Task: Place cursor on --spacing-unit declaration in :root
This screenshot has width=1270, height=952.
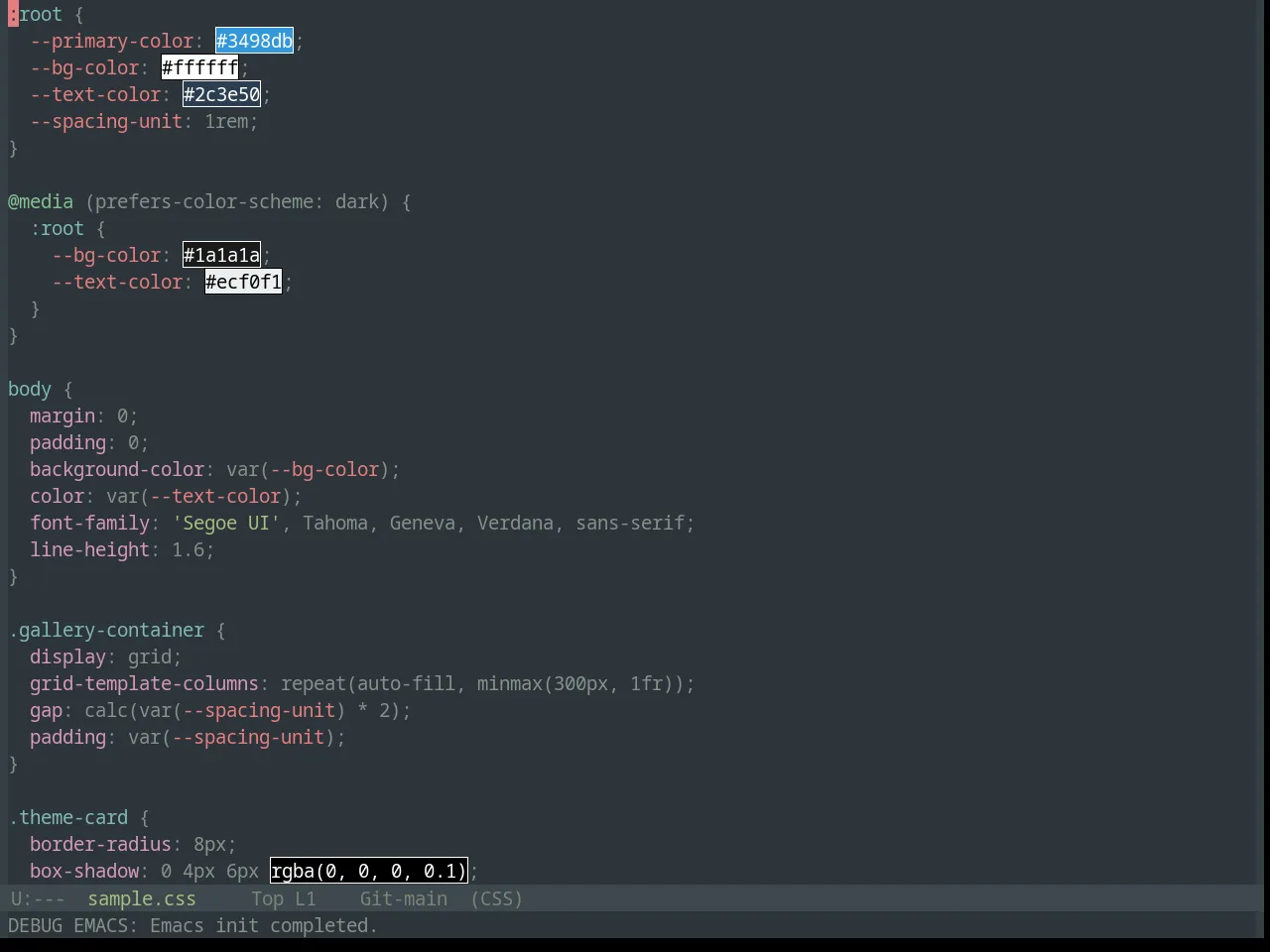Action: tap(106, 121)
